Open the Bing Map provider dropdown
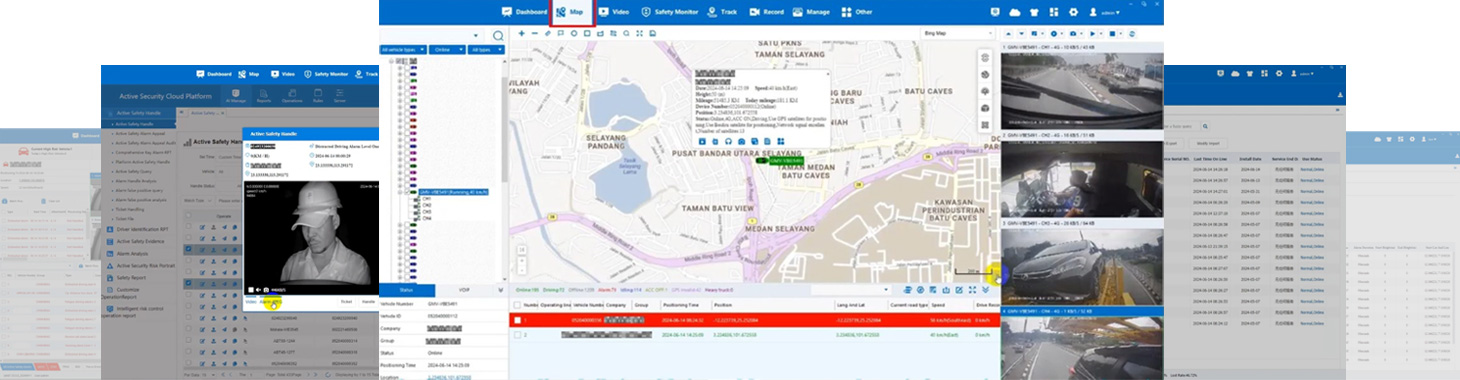 coord(958,33)
